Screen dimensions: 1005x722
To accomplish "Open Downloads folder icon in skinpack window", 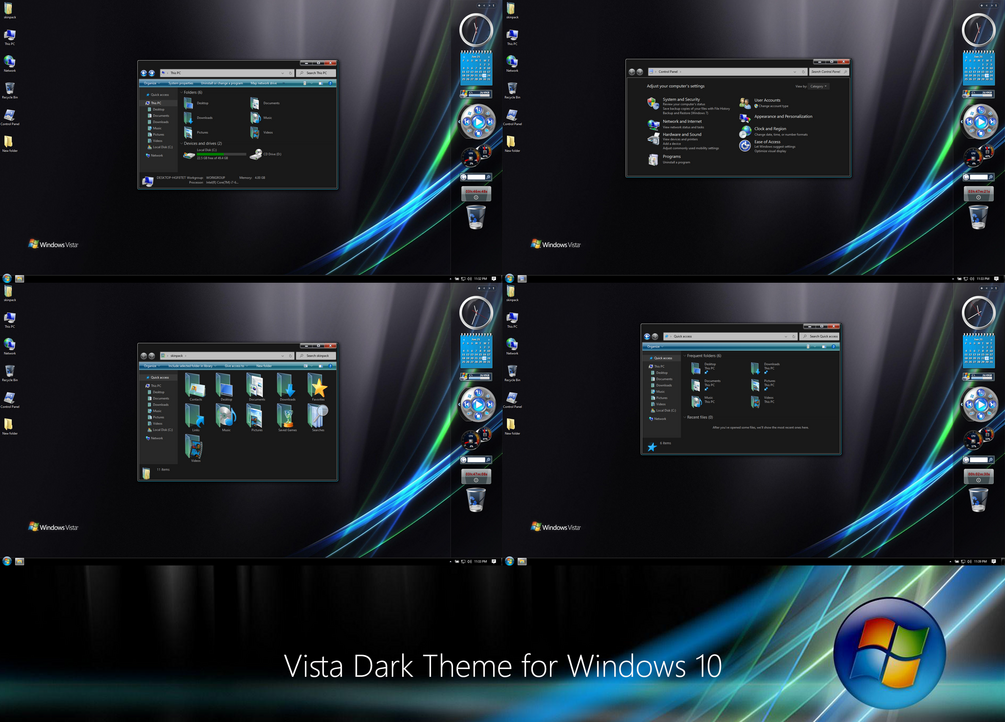I will tap(287, 385).
